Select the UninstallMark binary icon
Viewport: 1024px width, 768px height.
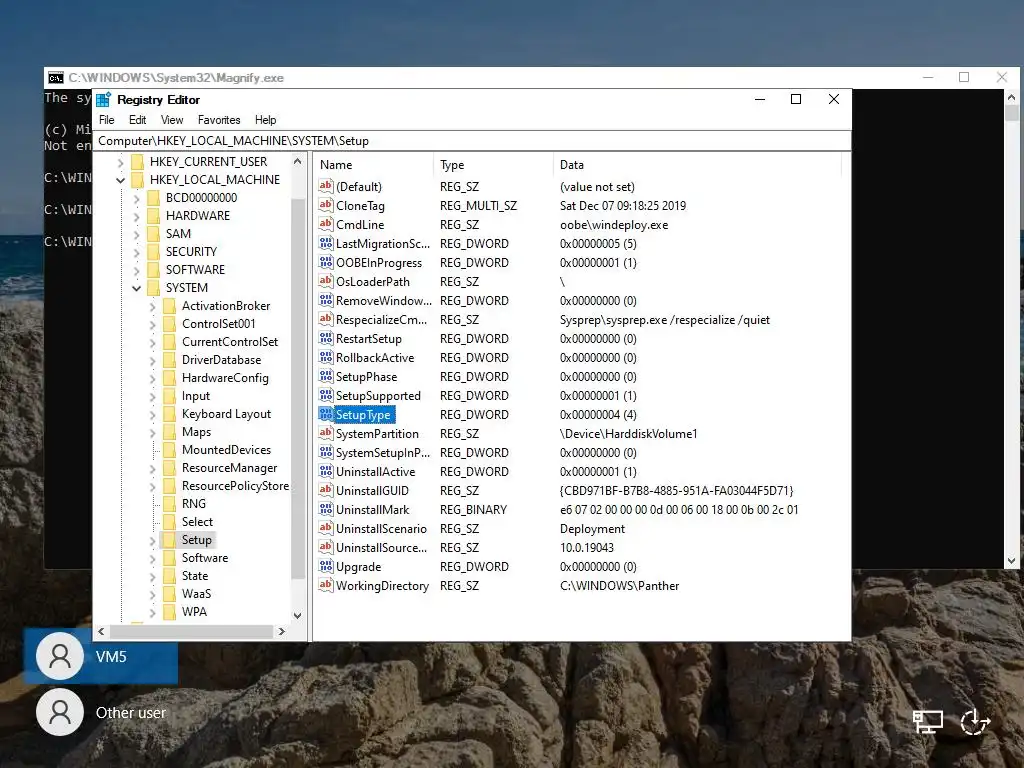[x=325, y=509]
